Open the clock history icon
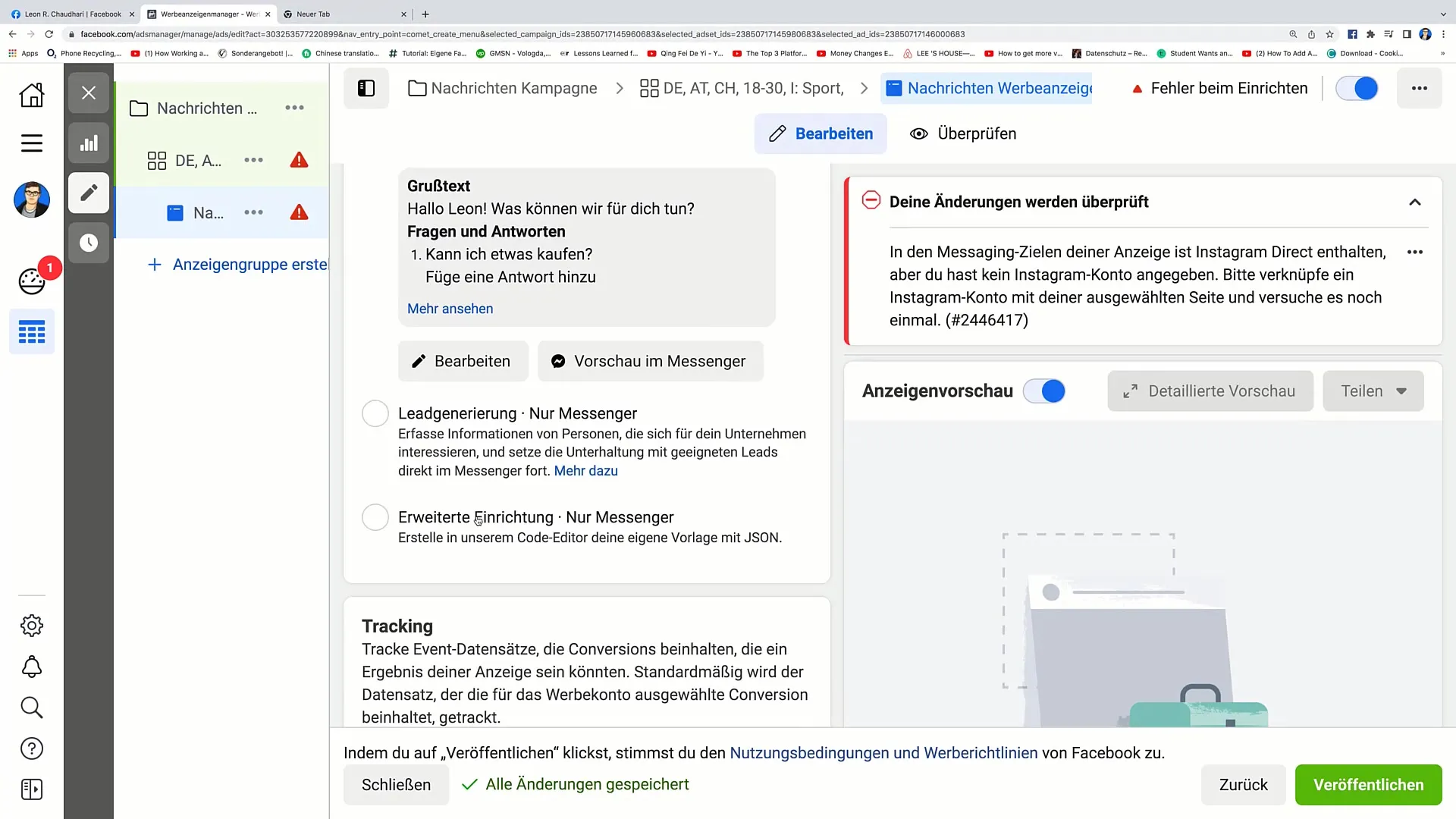Image resolution: width=1456 pixels, height=819 pixels. [x=89, y=243]
